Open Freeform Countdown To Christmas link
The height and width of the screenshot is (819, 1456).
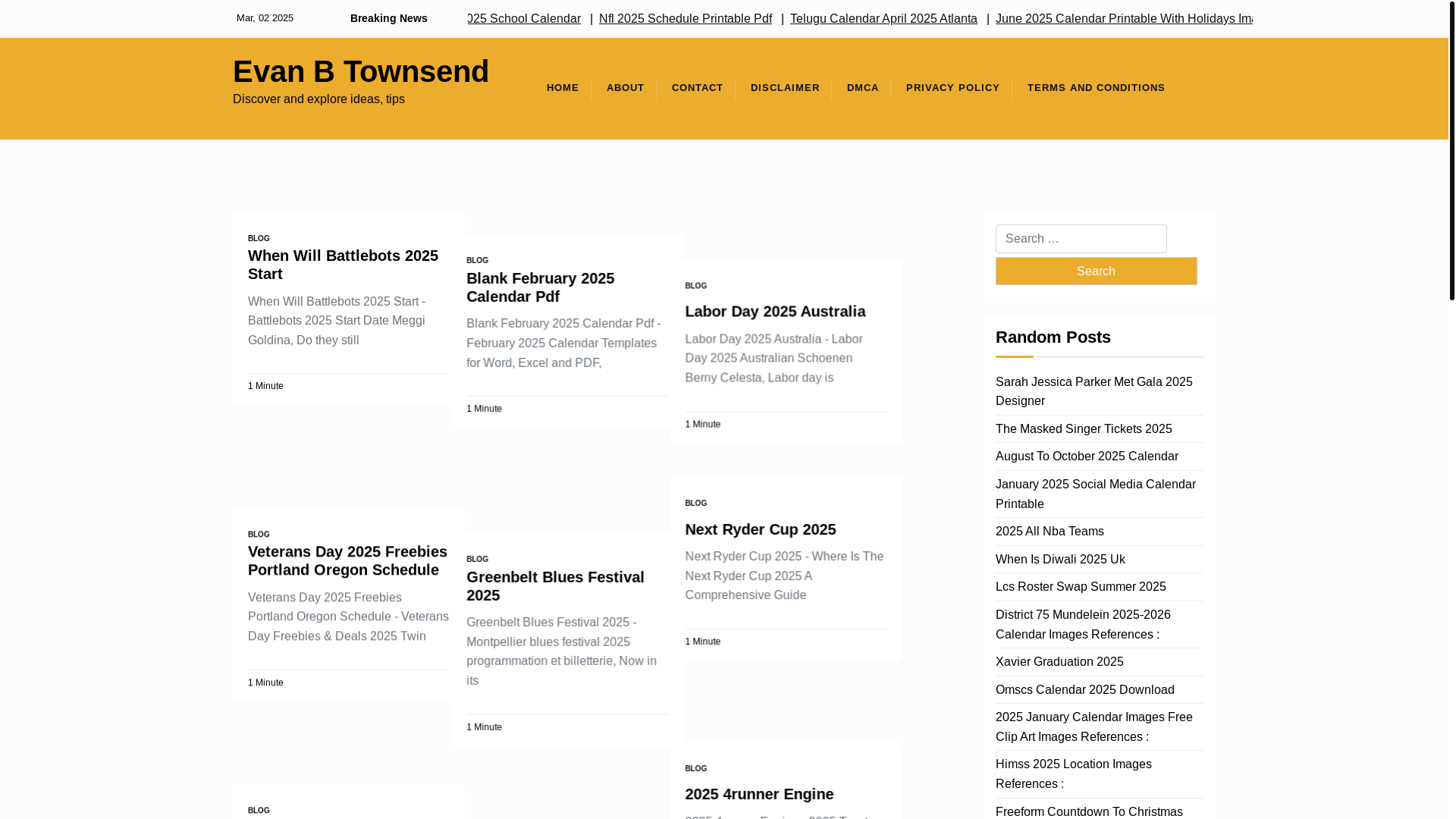(1088, 811)
